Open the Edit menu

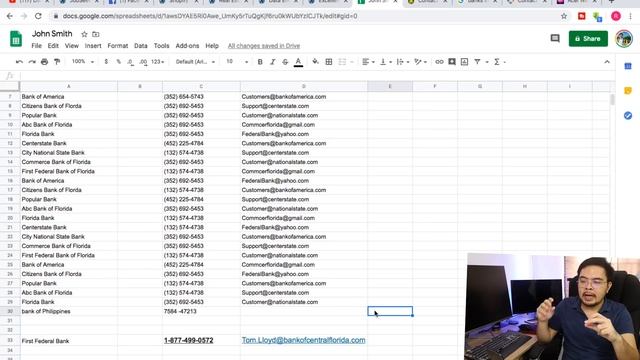(53, 46)
